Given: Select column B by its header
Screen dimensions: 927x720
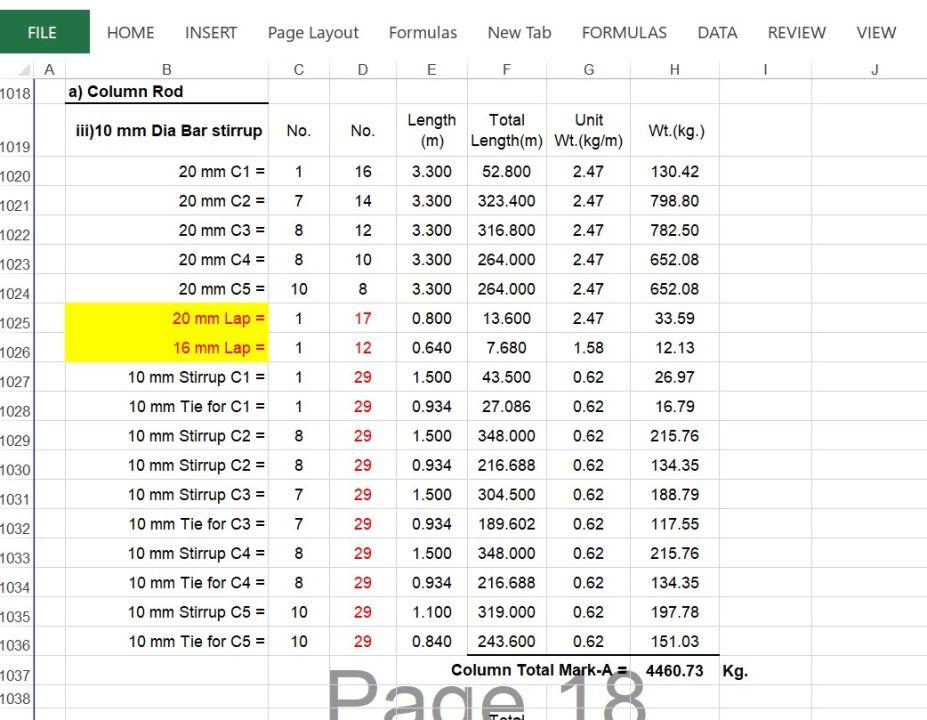Looking at the screenshot, I should coord(166,69).
